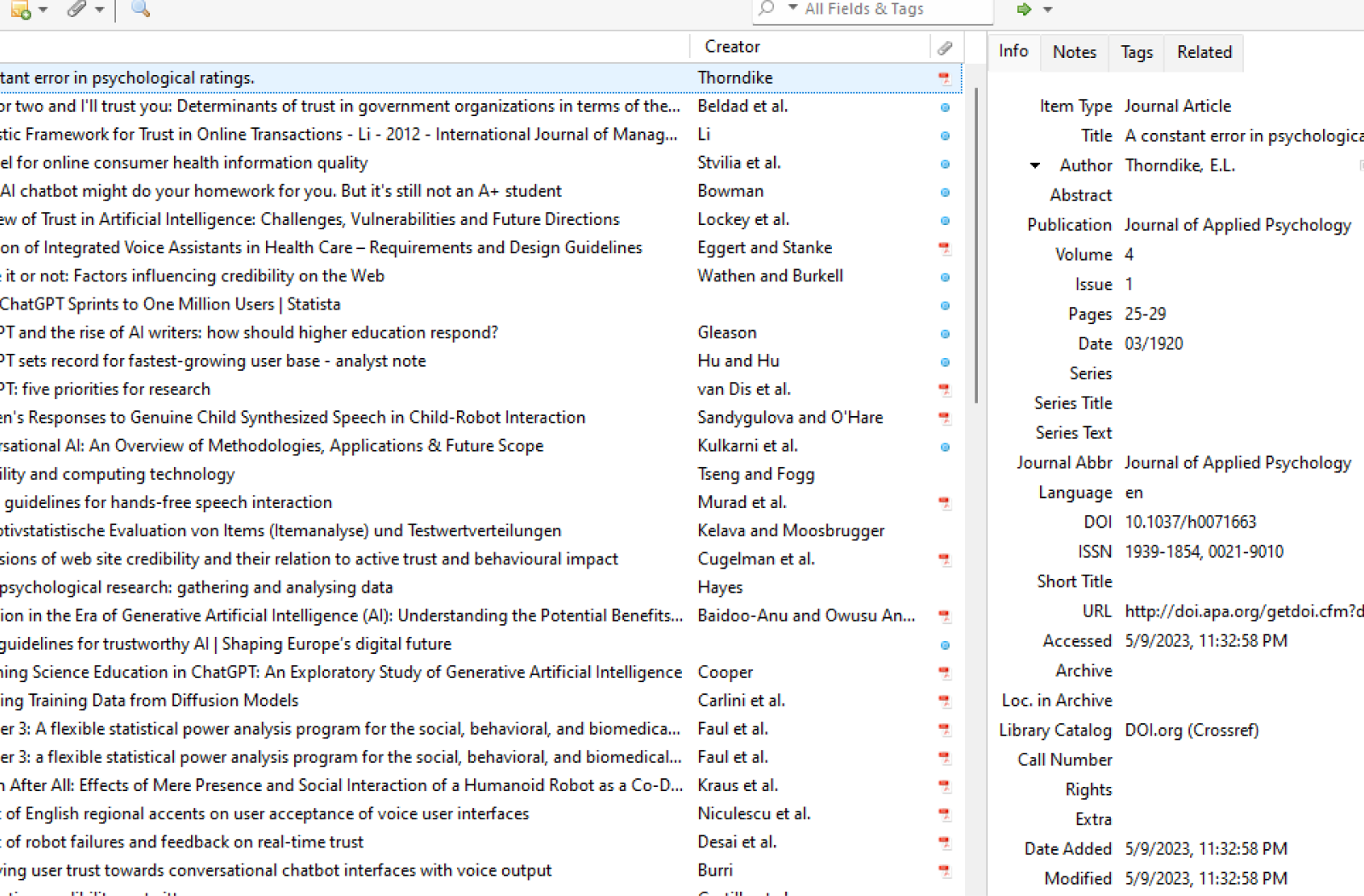Screen dimensions: 1364x896
Task: Switch to the Tags tab
Action: [1136, 52]
